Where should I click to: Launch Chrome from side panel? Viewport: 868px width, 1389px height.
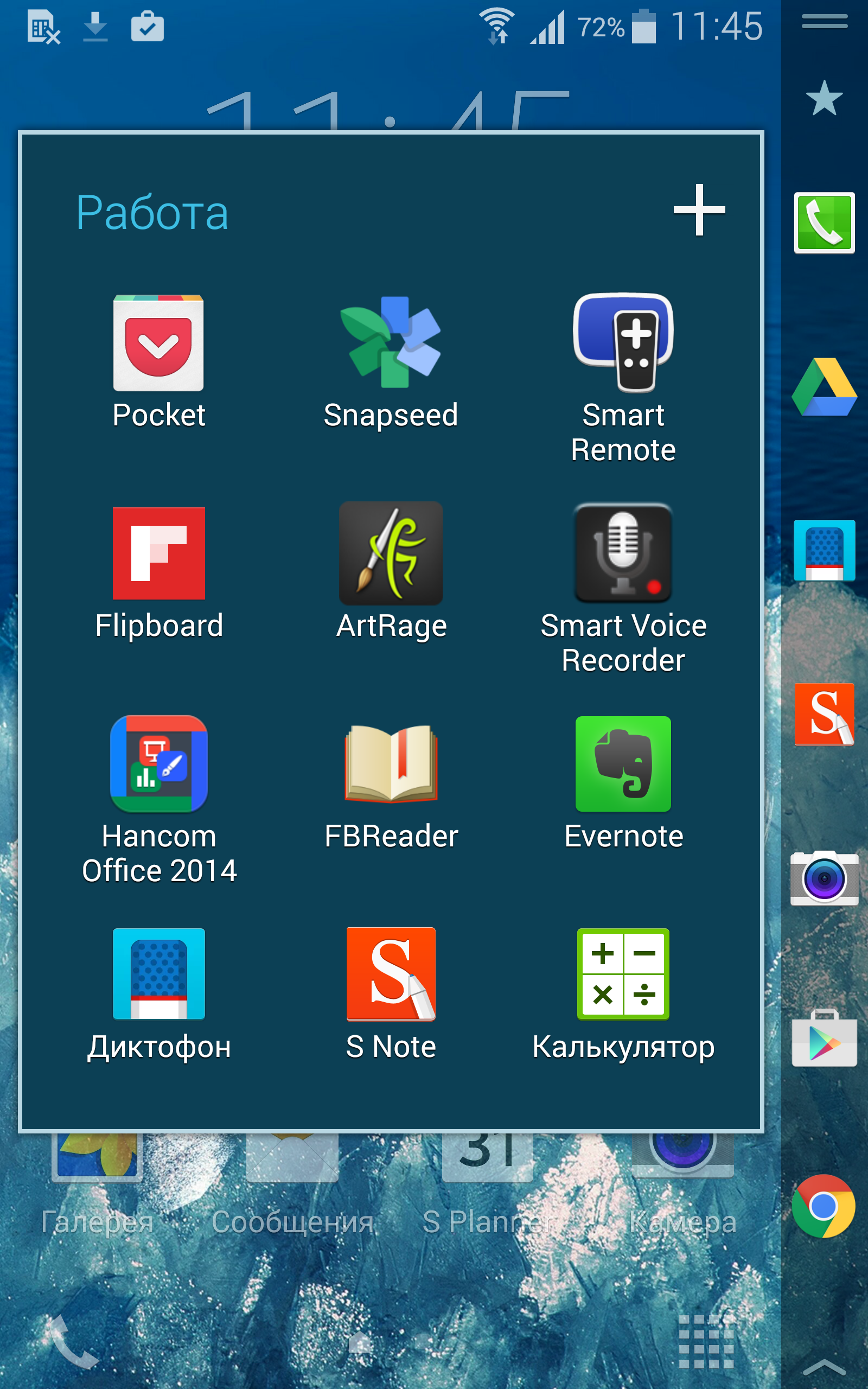(x=824, y=1206)
